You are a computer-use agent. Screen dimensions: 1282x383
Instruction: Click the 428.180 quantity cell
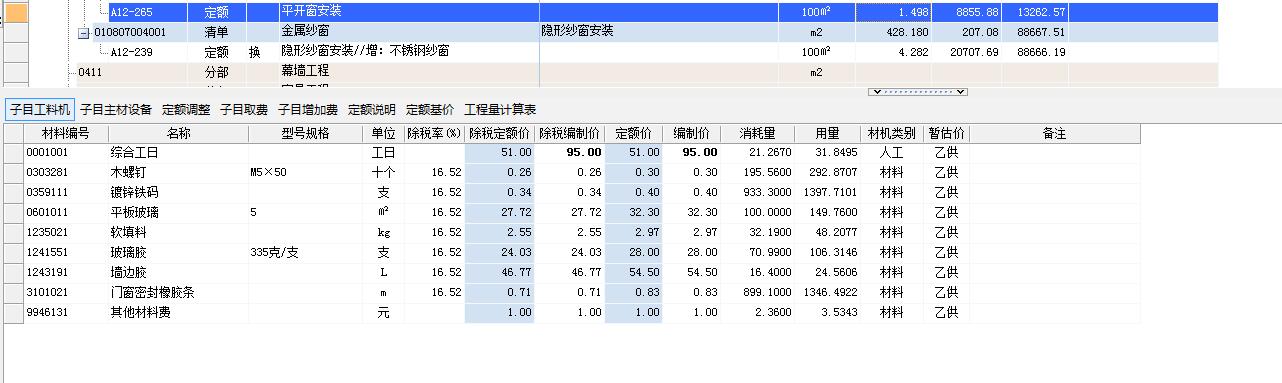click(x=893, y=32)
